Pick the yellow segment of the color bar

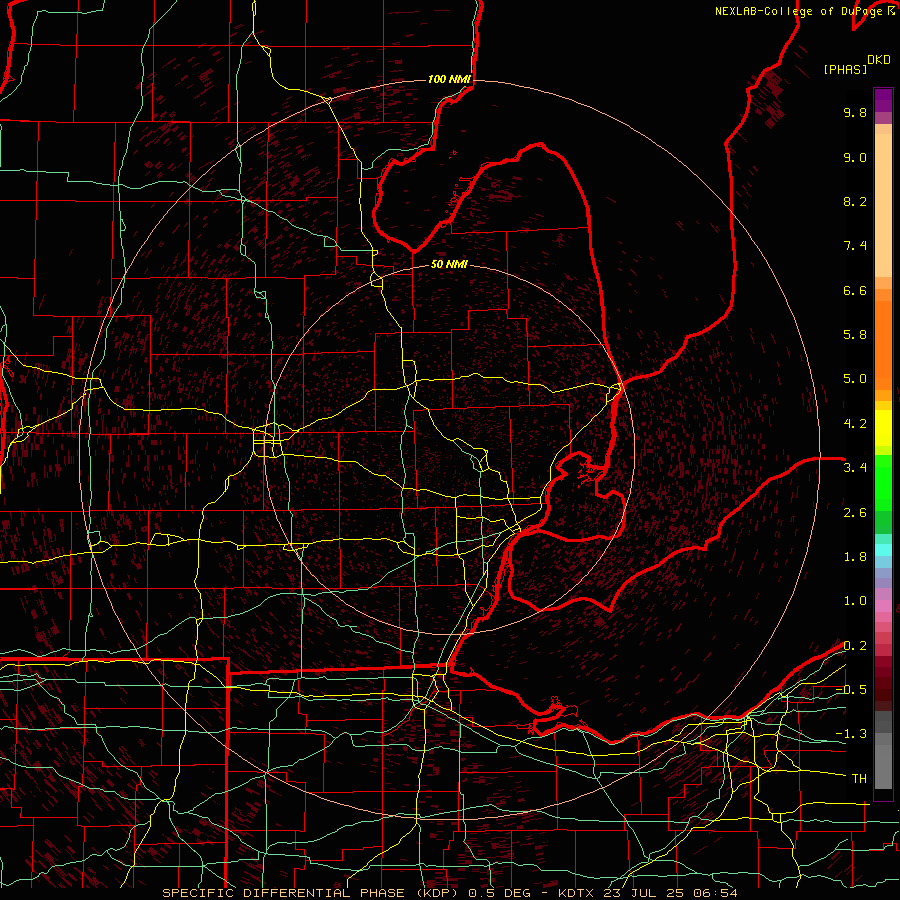click(883, 428)
